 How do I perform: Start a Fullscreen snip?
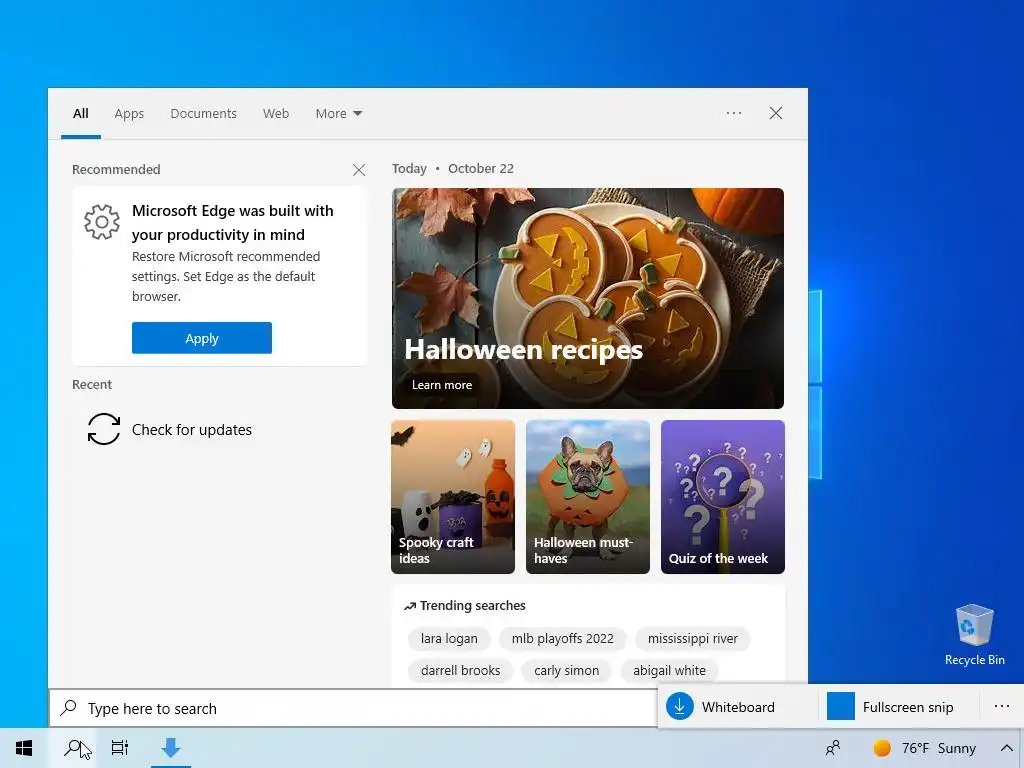[x=899, y=707]
